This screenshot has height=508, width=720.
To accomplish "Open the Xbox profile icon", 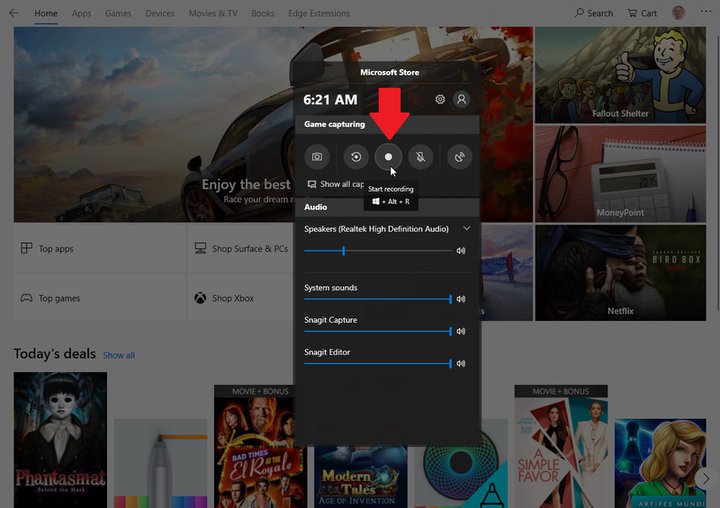I will [461, 99].
